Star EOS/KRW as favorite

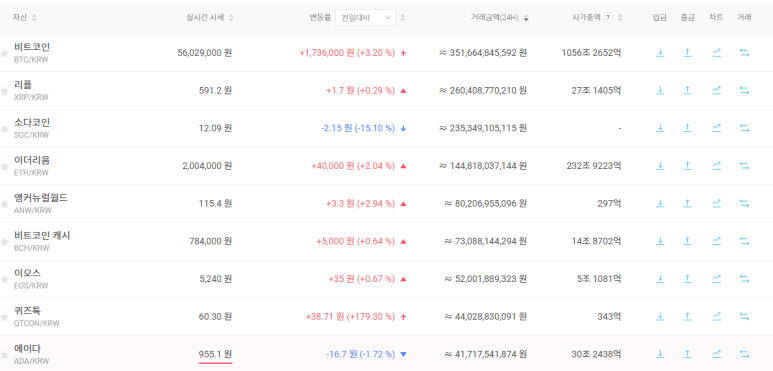(4, 279)
